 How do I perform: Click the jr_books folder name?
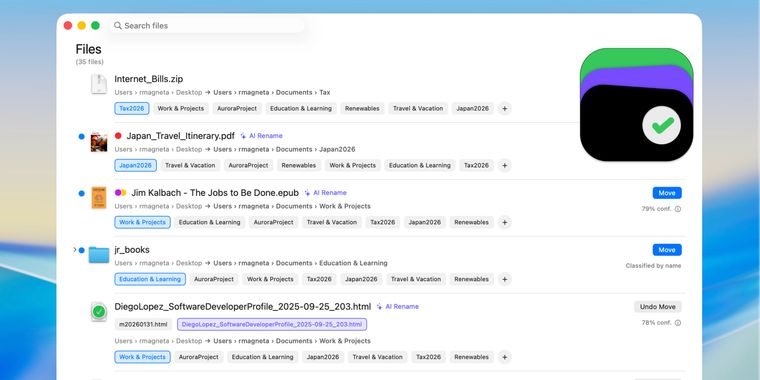132,250
